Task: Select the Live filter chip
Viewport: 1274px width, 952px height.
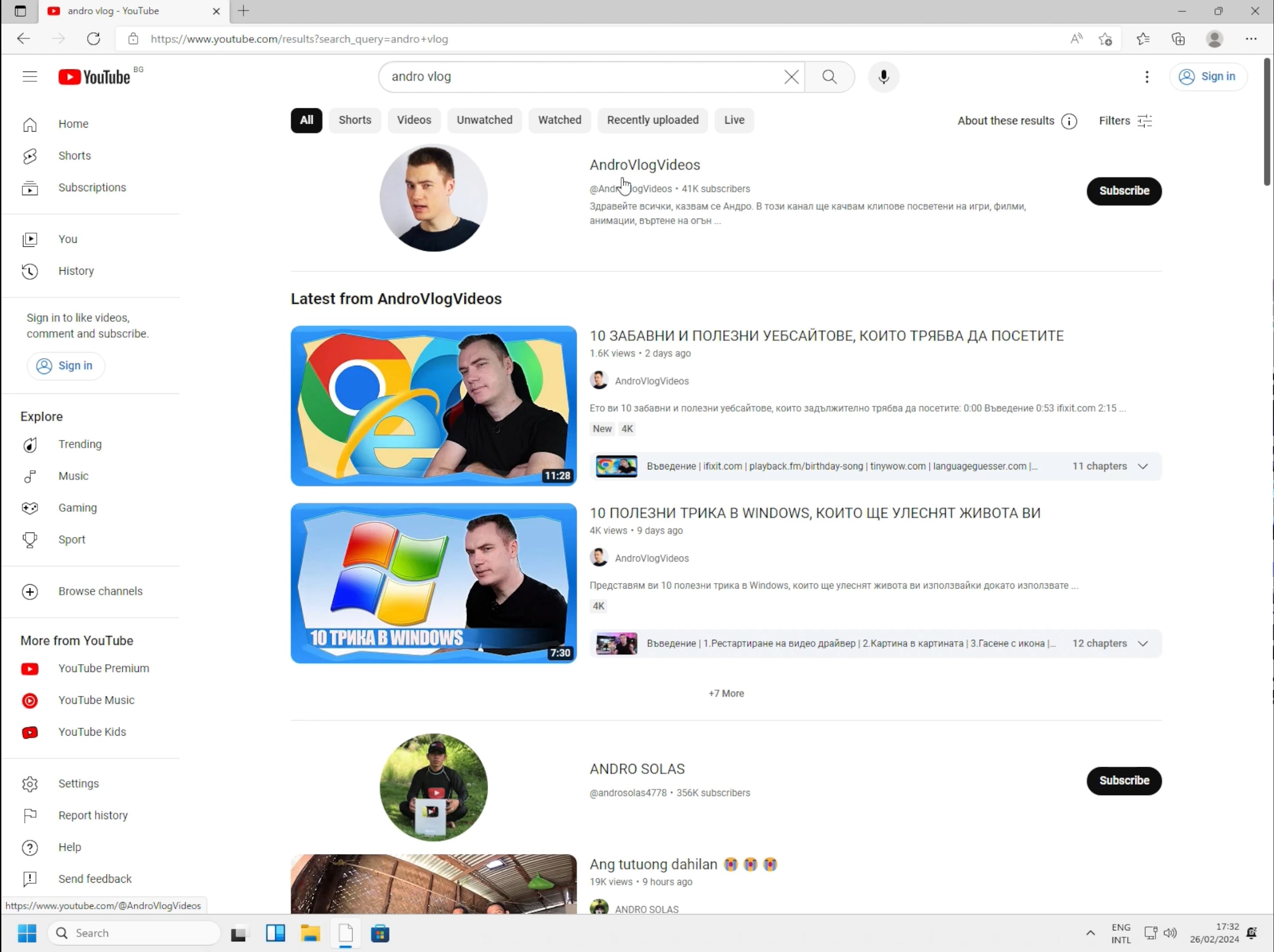Action: point(734,120)
